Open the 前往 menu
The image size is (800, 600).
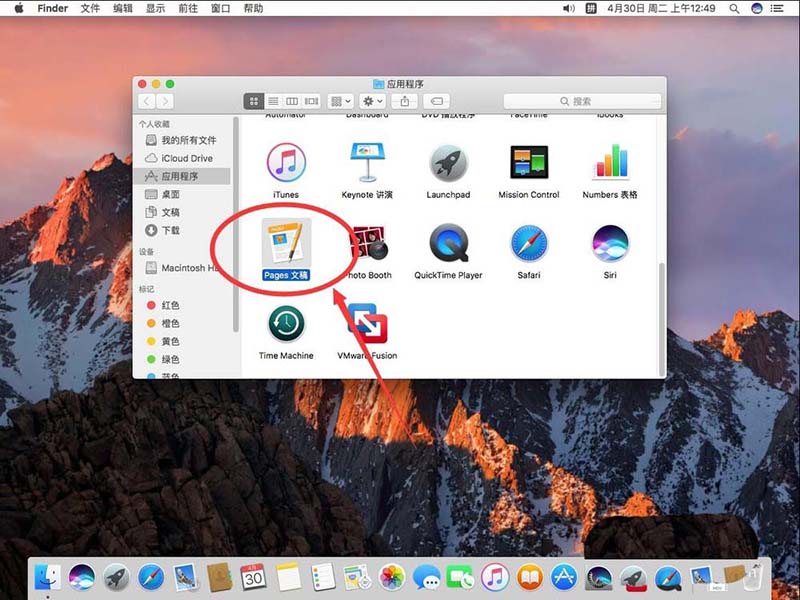(188, 8)
